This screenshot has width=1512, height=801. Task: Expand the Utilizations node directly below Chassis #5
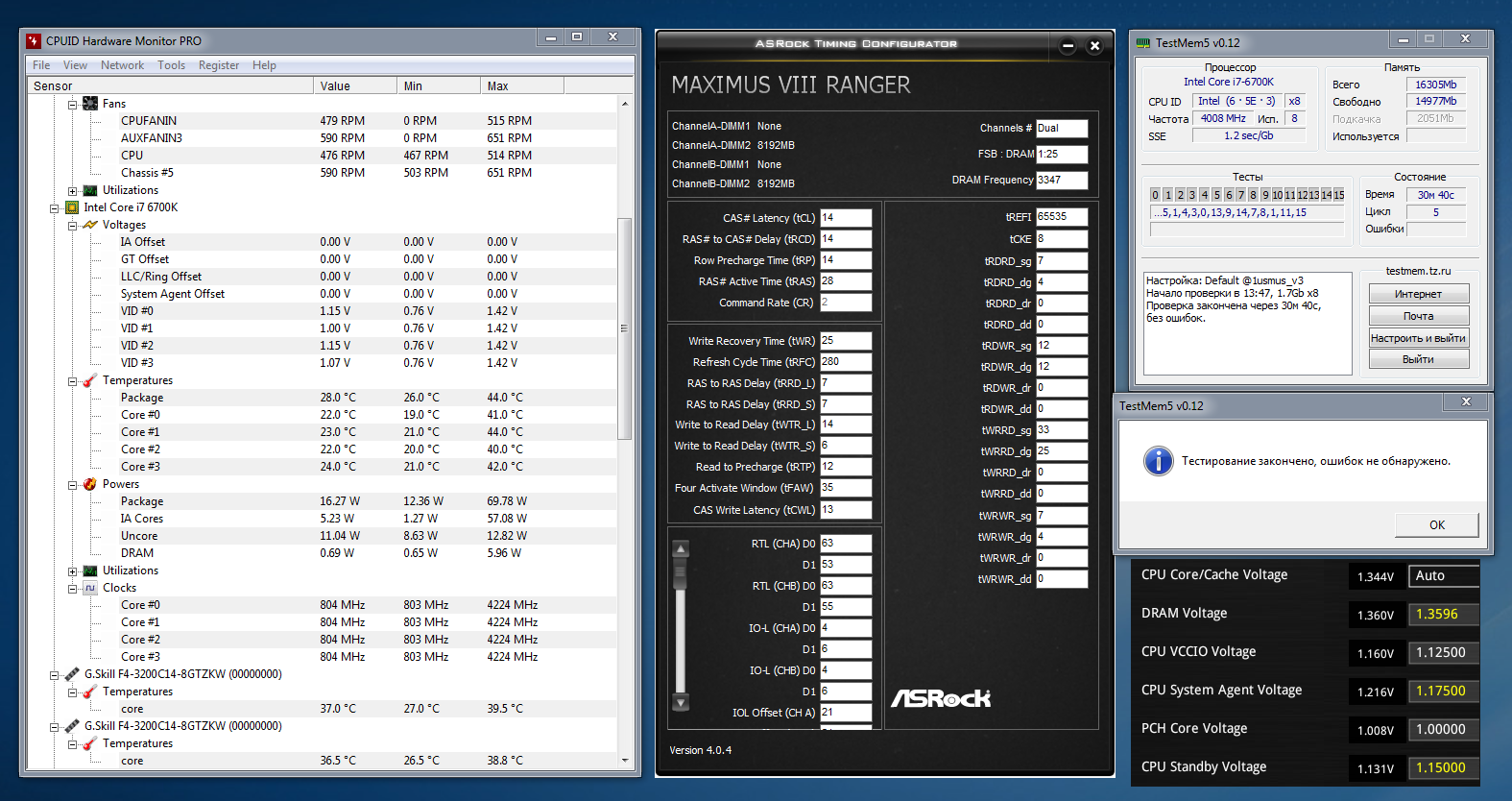tap(72, 190)
